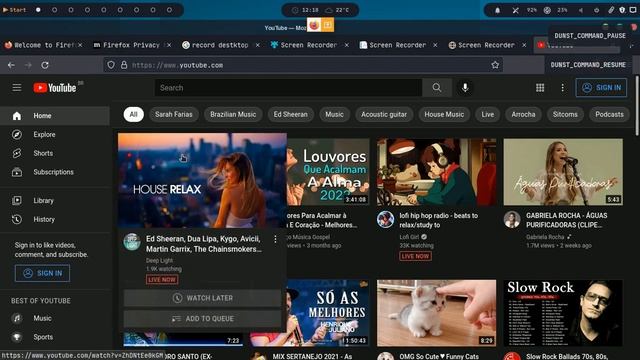Click the search magnifier button
This screenshot has height=360, width=640.
437,88
